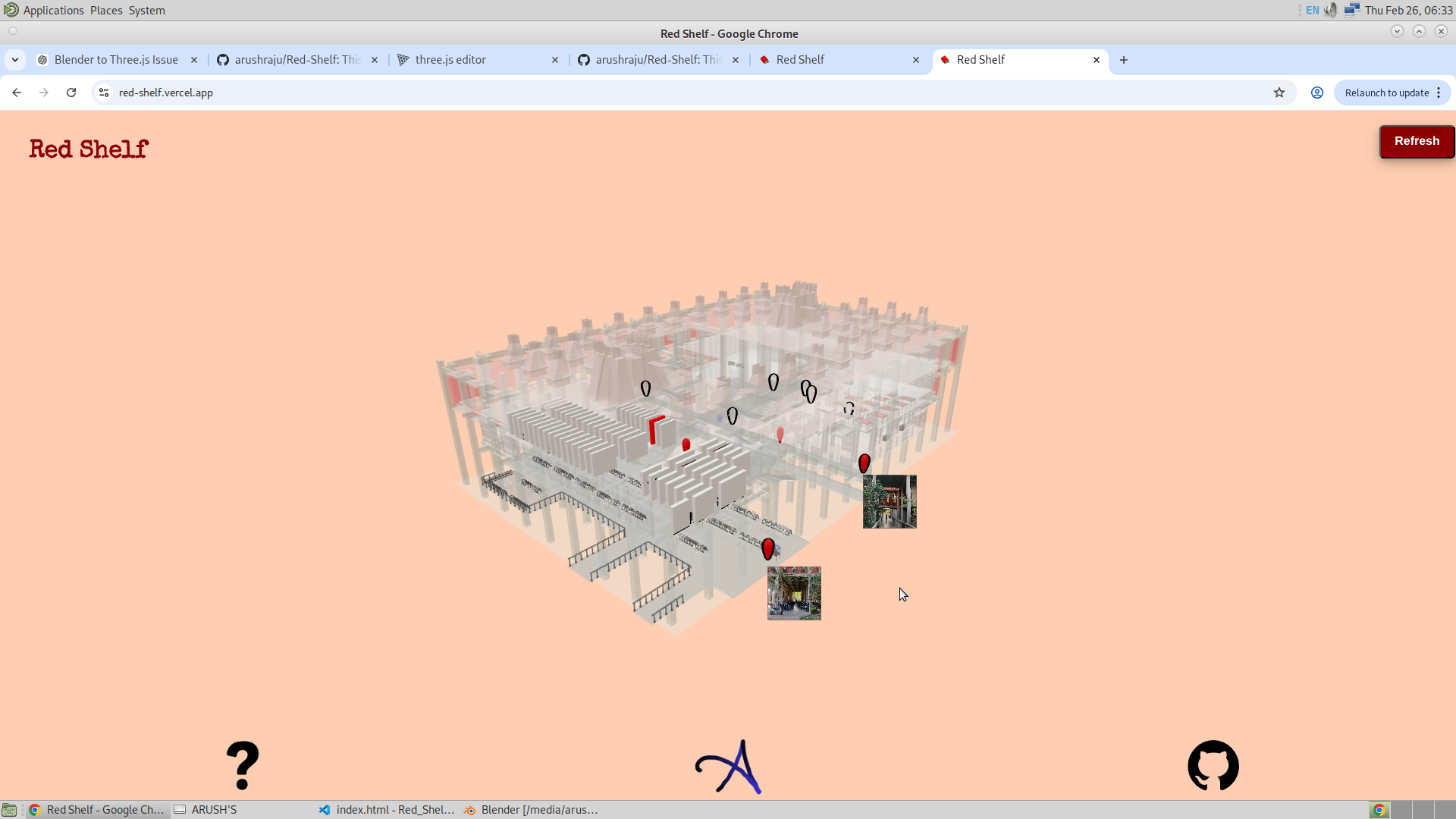The height and width of the screenshot is (819, 1456).
Task: Click the forward navigation arrow
Action: [x=43, y=93]
